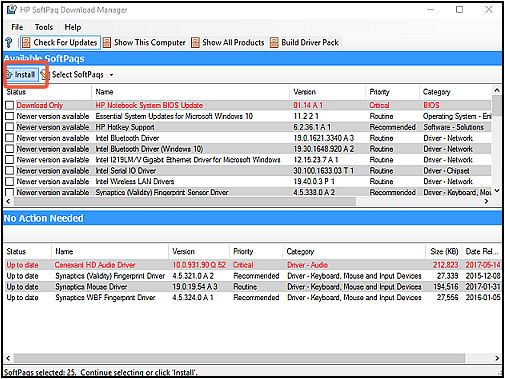The width and height of the screenshot is (505, 379).
Task: Click the HP SoftPaq Download Manager title icon
Action: point(12,9)
